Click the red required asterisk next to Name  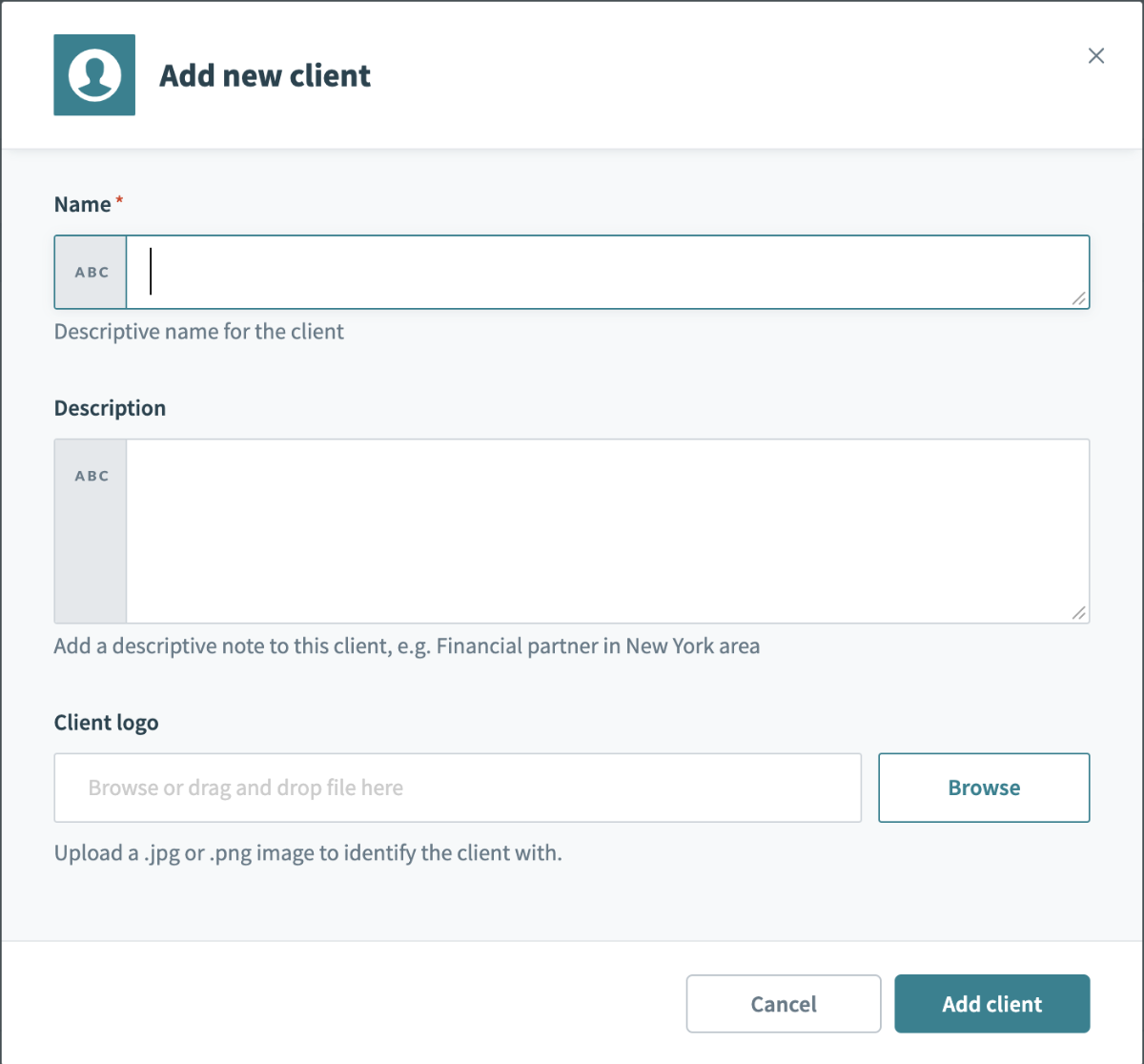(x=119, y=200)
